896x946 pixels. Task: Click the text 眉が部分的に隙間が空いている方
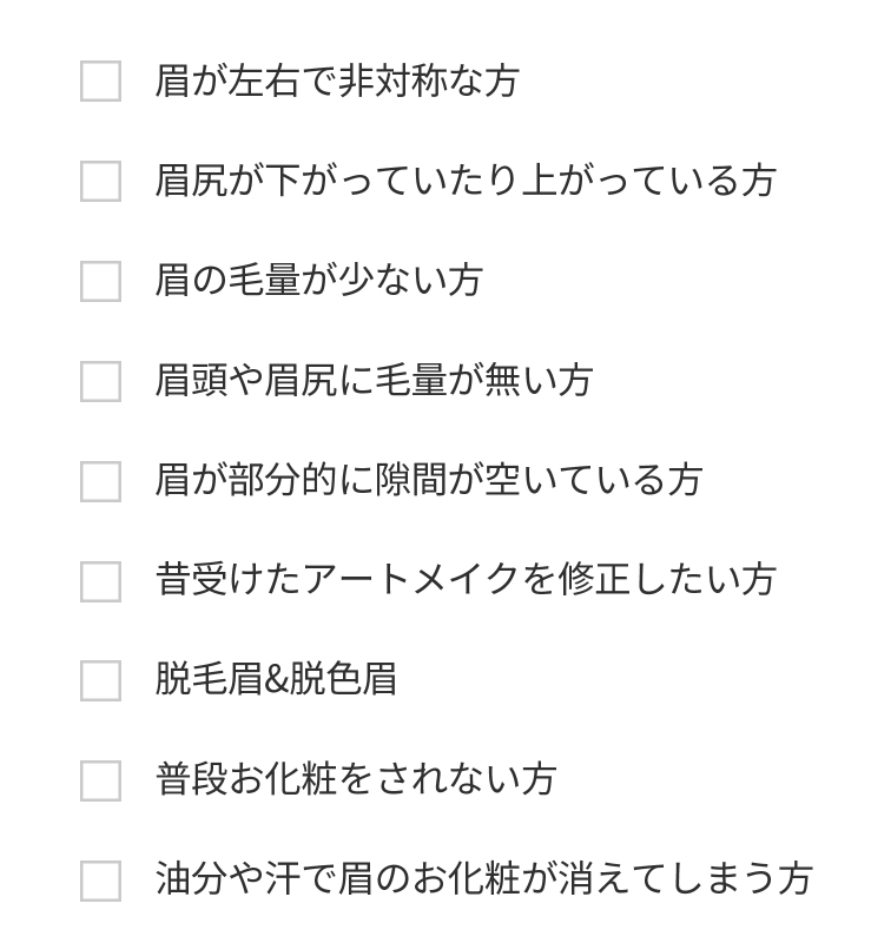(x=428, y=481)
